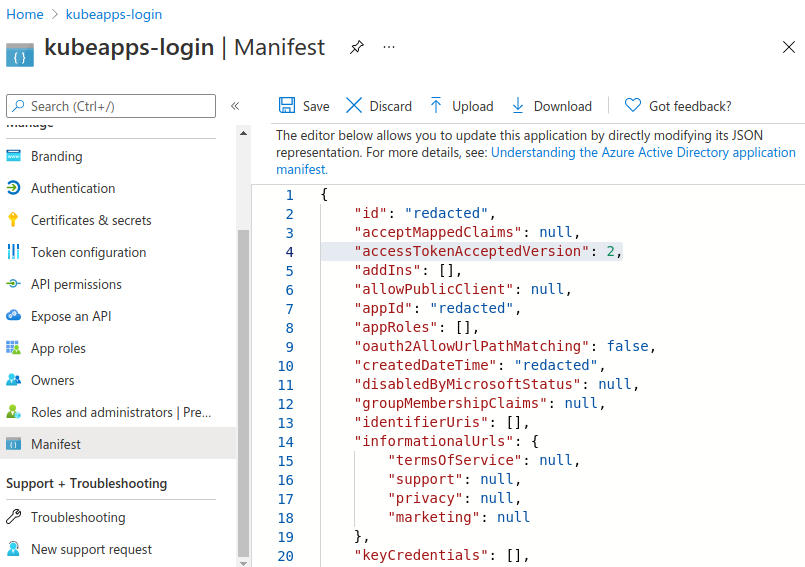
Task: Close the Manifest blade
Action: pyautogui.click(x=789, y=47)
